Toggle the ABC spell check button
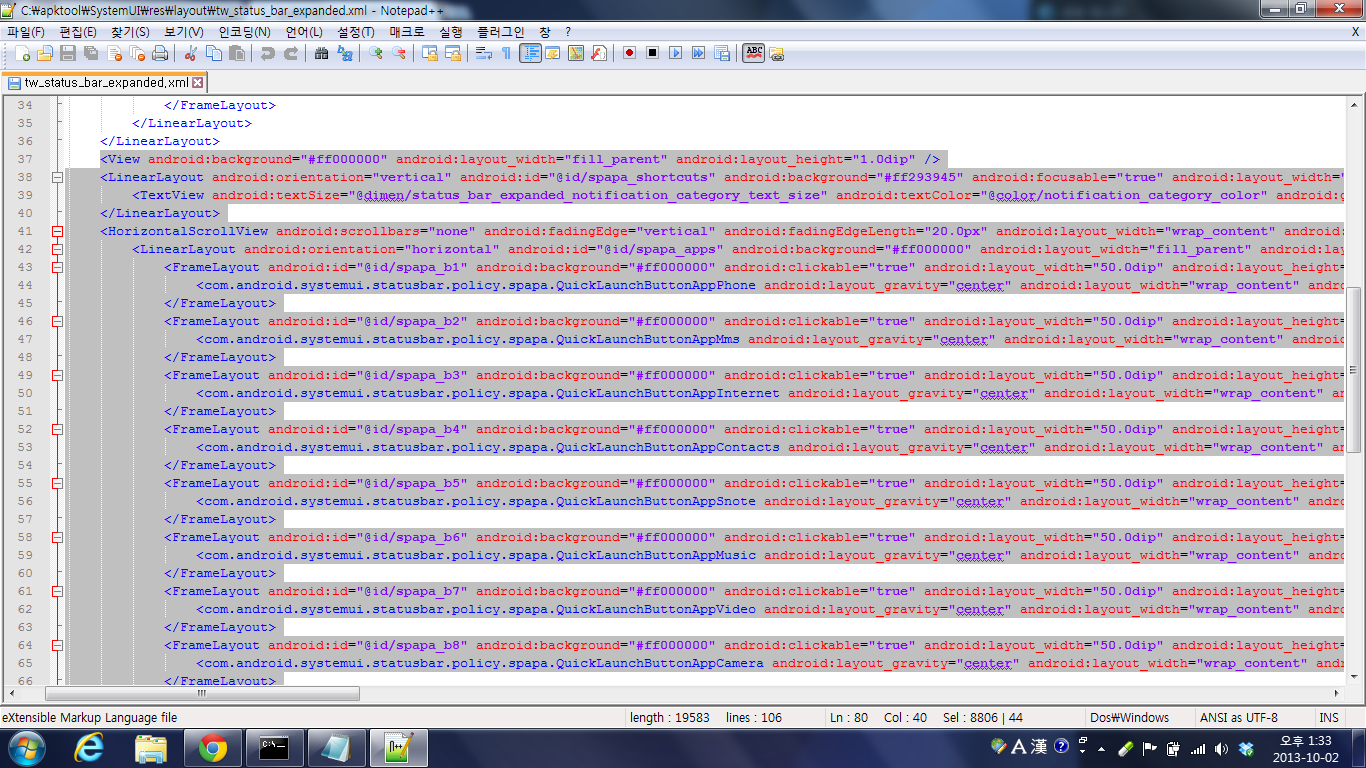1366x768 pixels. (753, 53)
